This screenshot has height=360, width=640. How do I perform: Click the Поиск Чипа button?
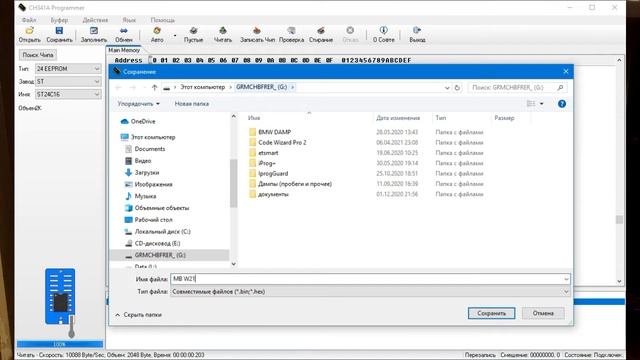[x=38, y=55]
